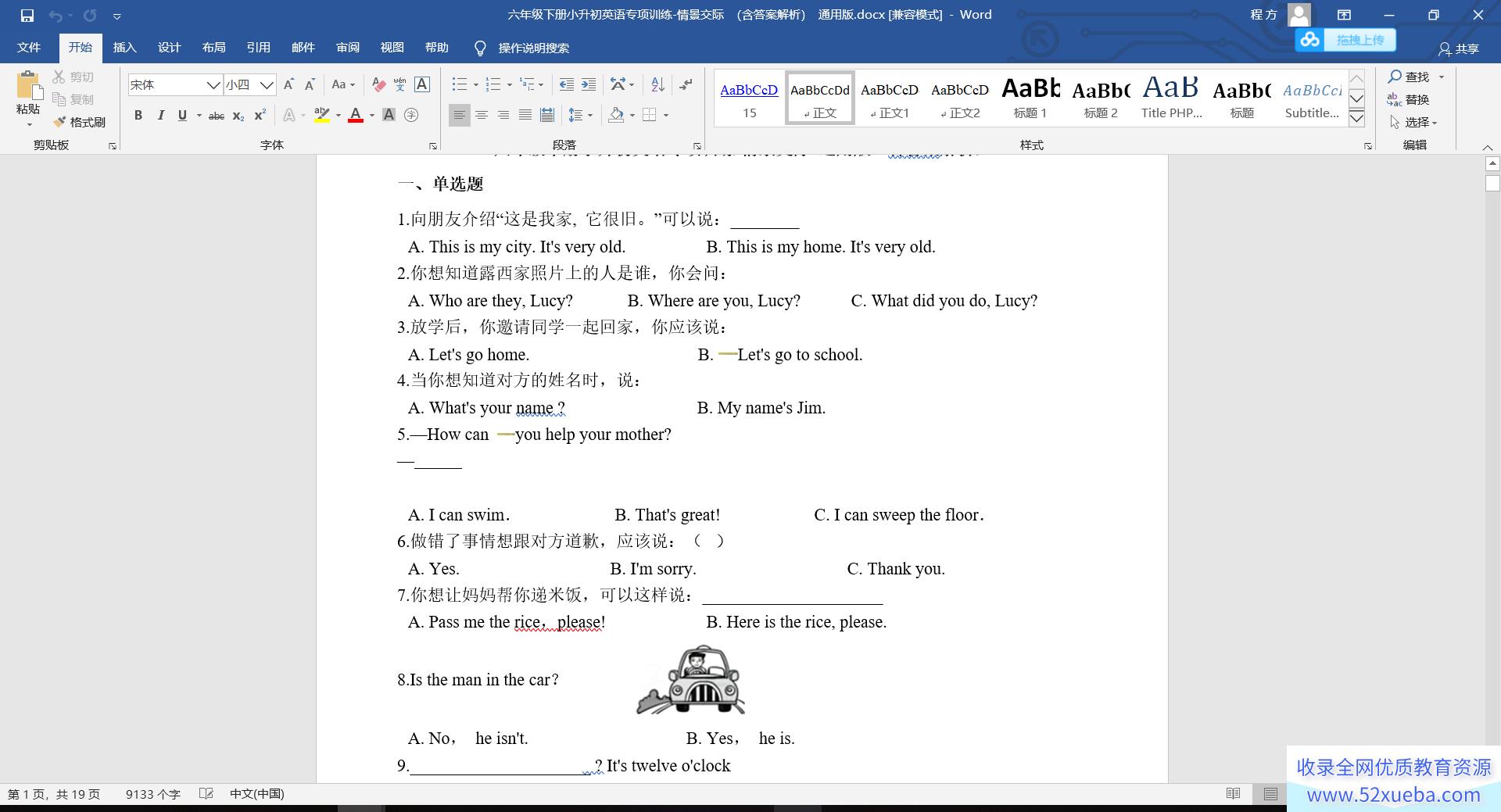The image size is (1501, 812).
Task: Show paragraph marks icon
Action: coord(686,84)
